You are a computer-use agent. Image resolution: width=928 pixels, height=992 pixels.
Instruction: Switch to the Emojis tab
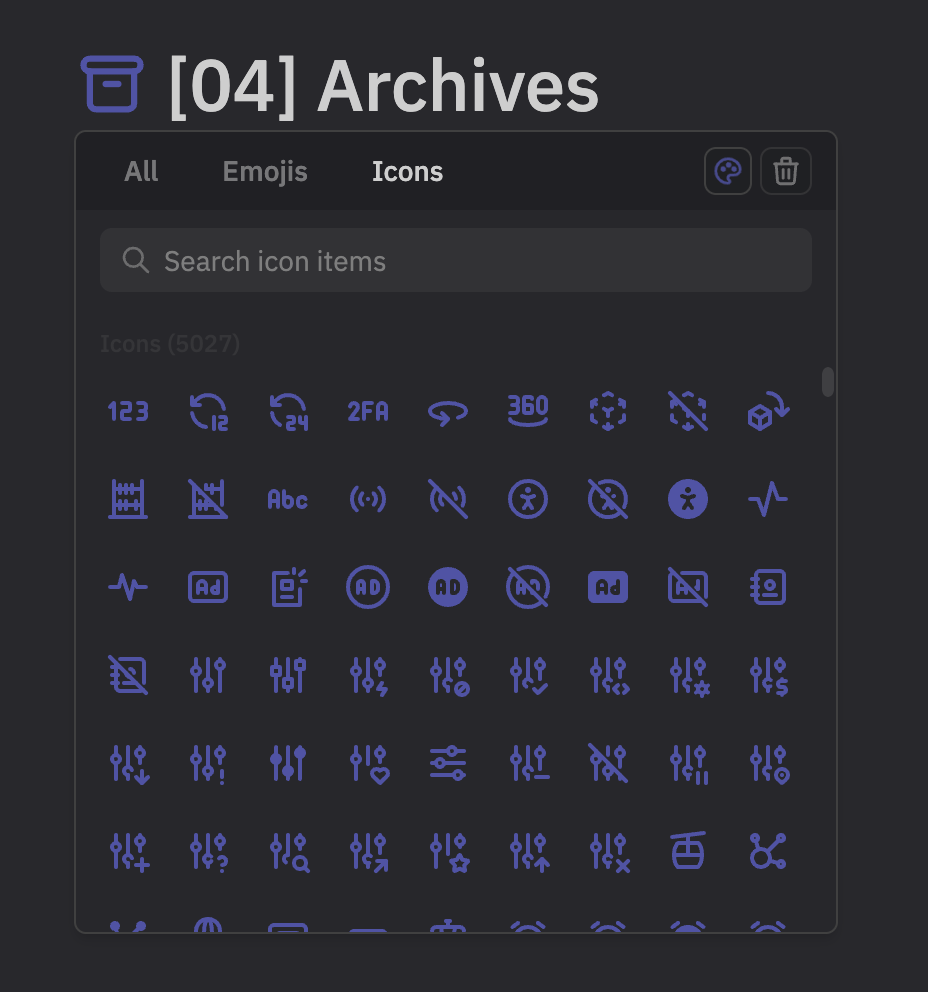tap(264, 171)
